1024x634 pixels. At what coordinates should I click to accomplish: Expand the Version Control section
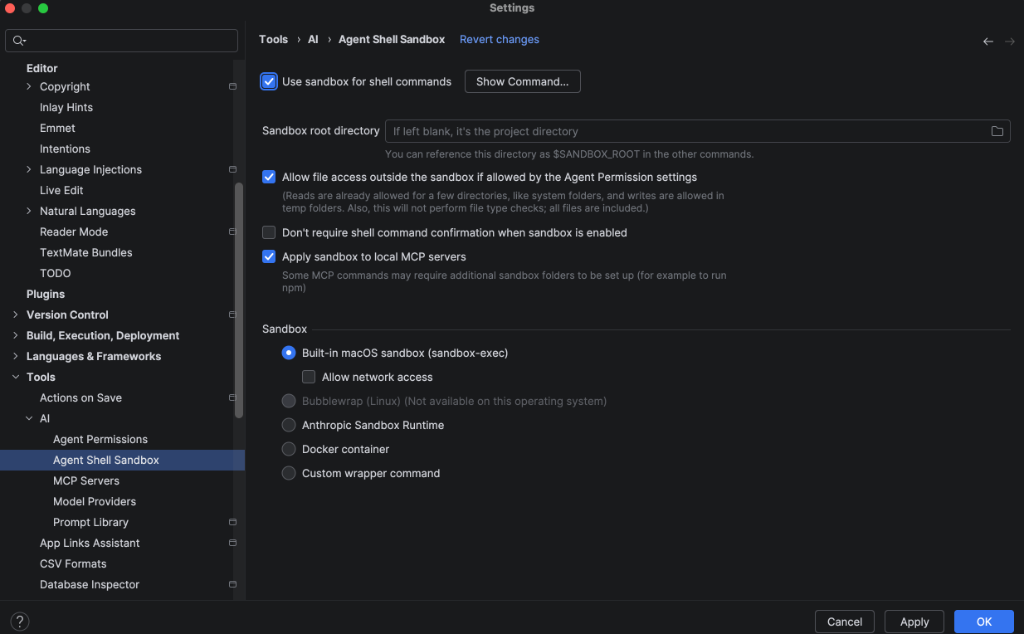click(15, 315)
